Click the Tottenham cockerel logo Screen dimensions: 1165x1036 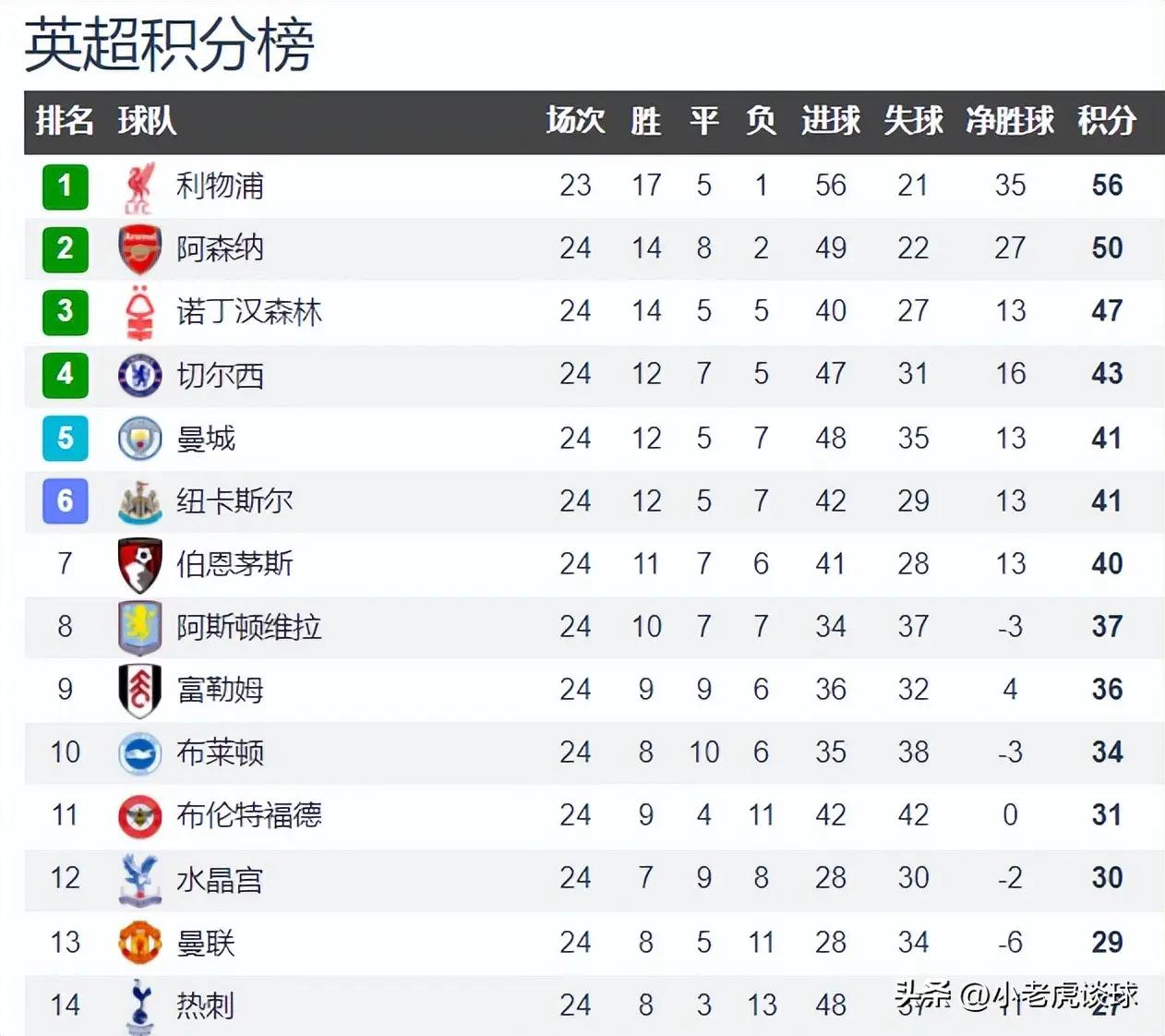pyautogui.click(x=139, y=1005)
